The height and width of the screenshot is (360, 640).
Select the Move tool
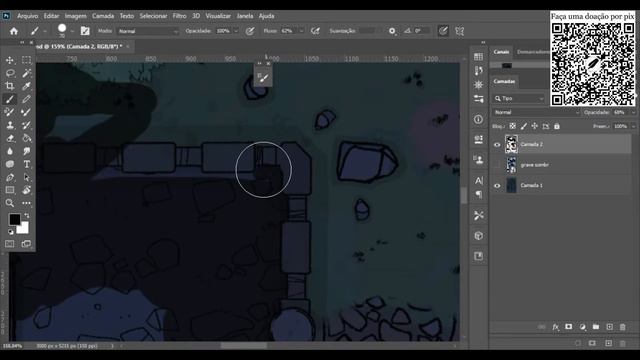point(10,60)
